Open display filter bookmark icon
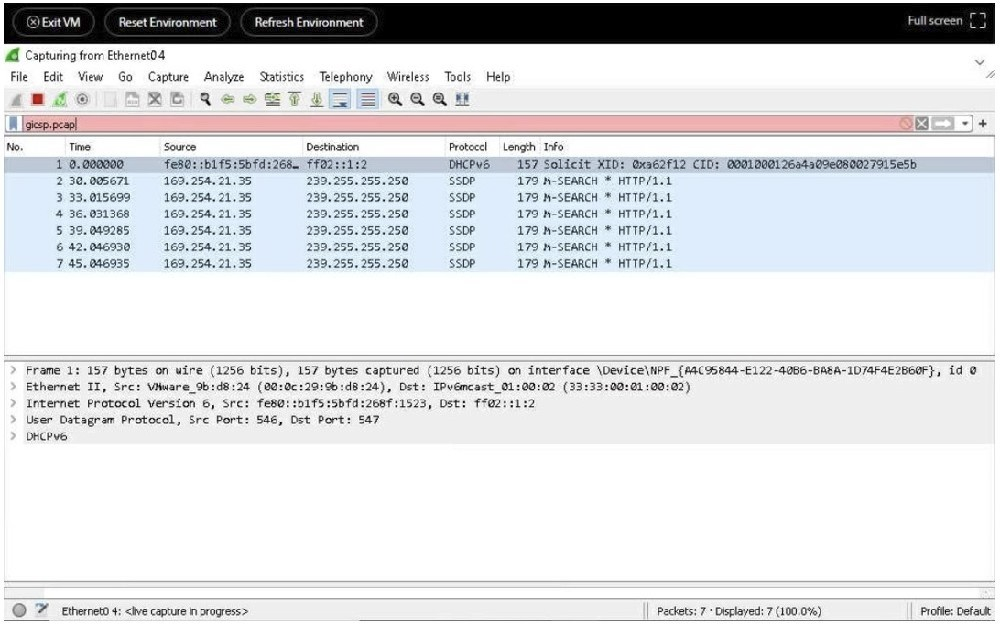The width and height of the screenshot is (1000, 625). tap(13, 124)
